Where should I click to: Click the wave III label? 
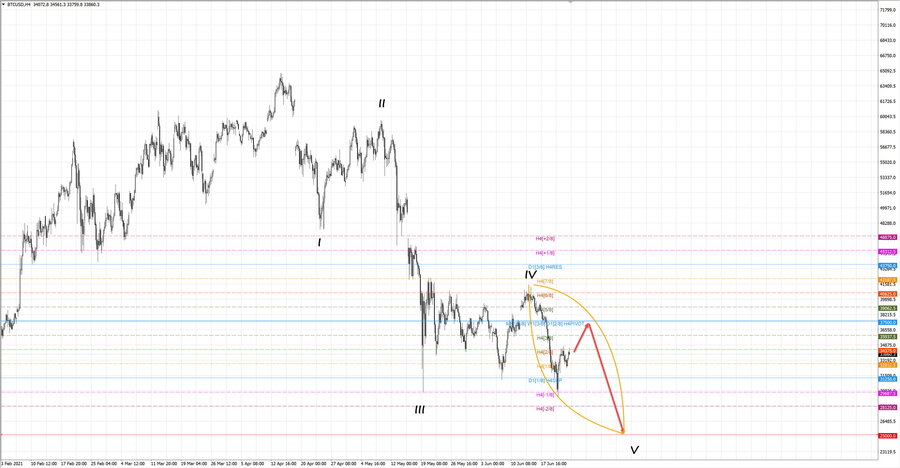pos(420,409)
